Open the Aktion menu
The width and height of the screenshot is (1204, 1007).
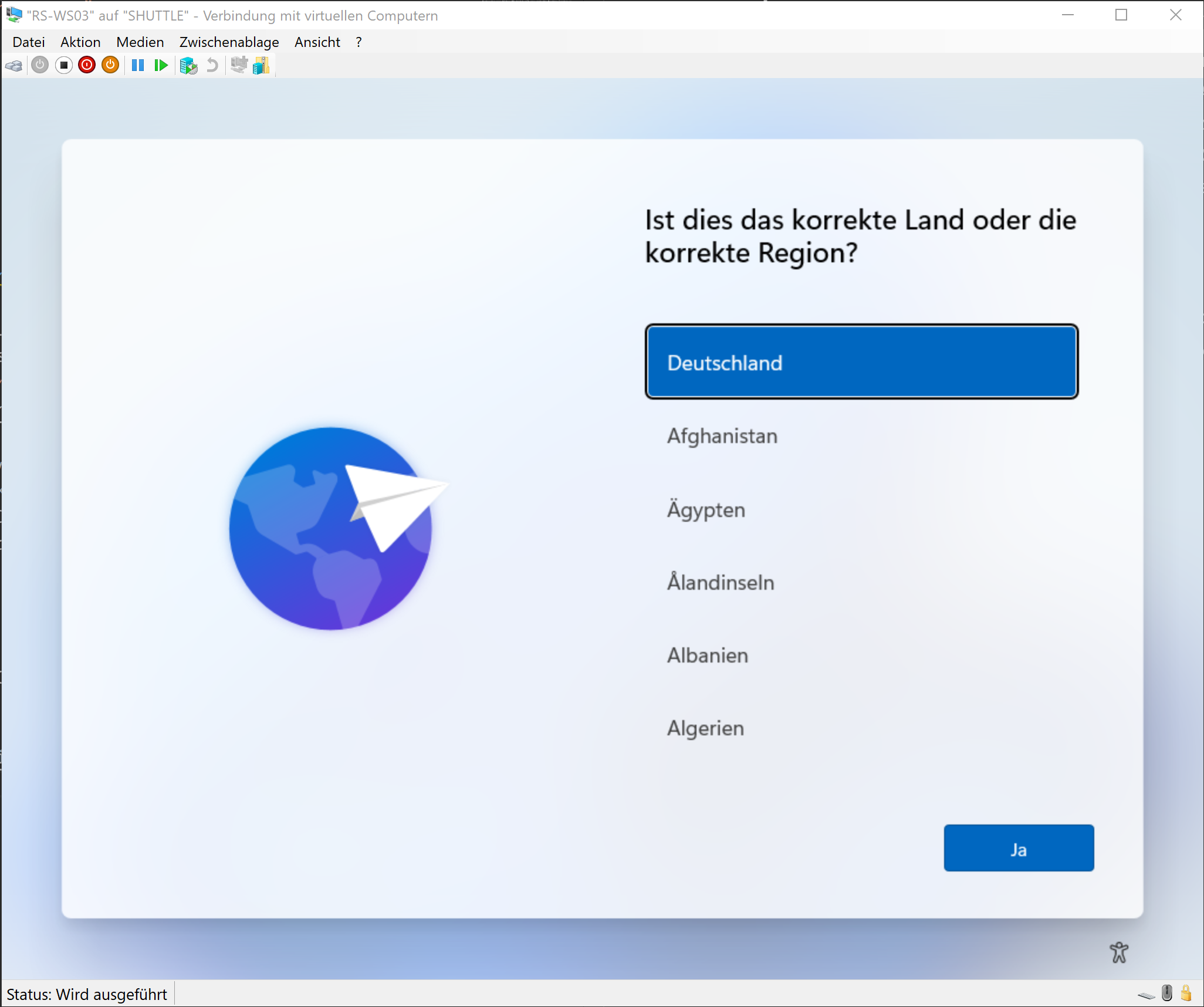coord(80,42)
